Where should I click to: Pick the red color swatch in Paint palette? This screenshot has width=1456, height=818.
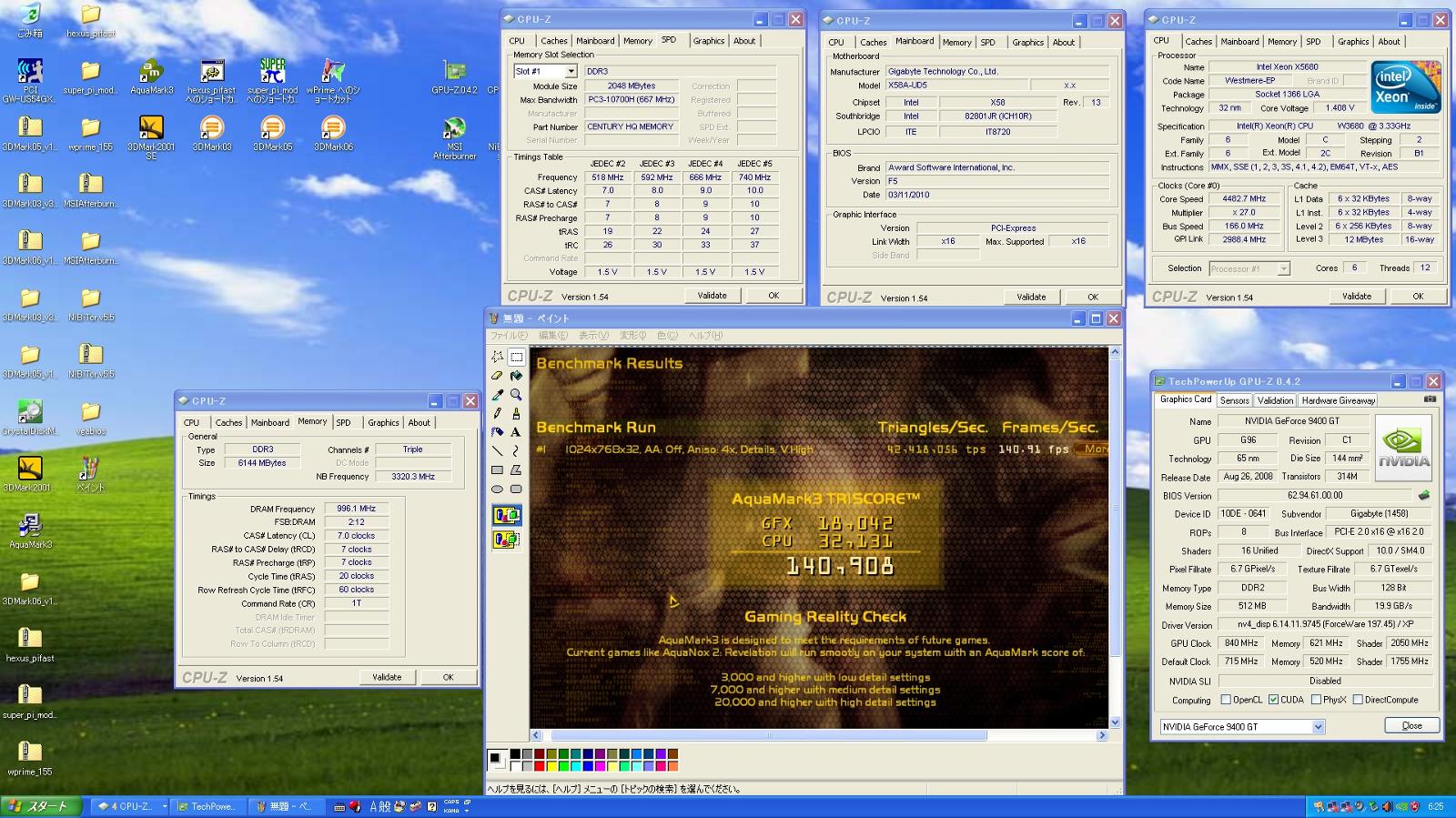pyautogui.click(x=540, y=766)
